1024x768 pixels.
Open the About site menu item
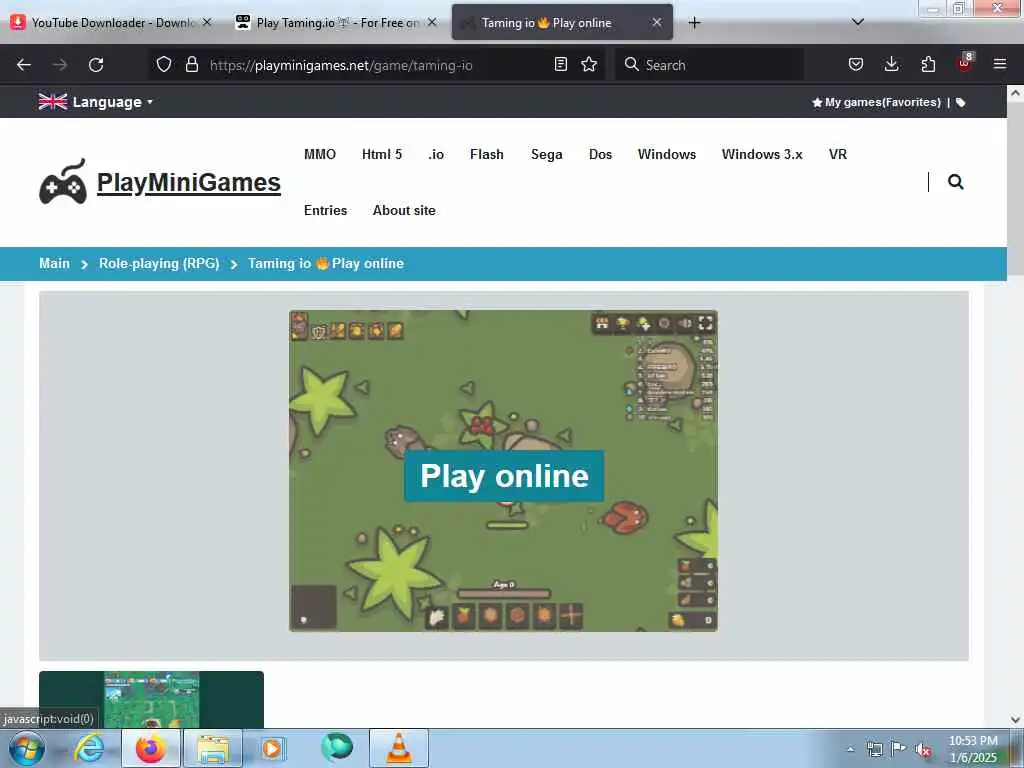pos(404,210)
